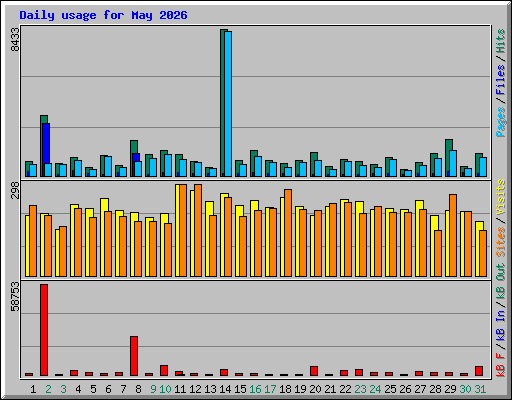The width and height of the screenshot is (512, 400).
Task: Click day label 20
Action: click(x=315, y=389)
